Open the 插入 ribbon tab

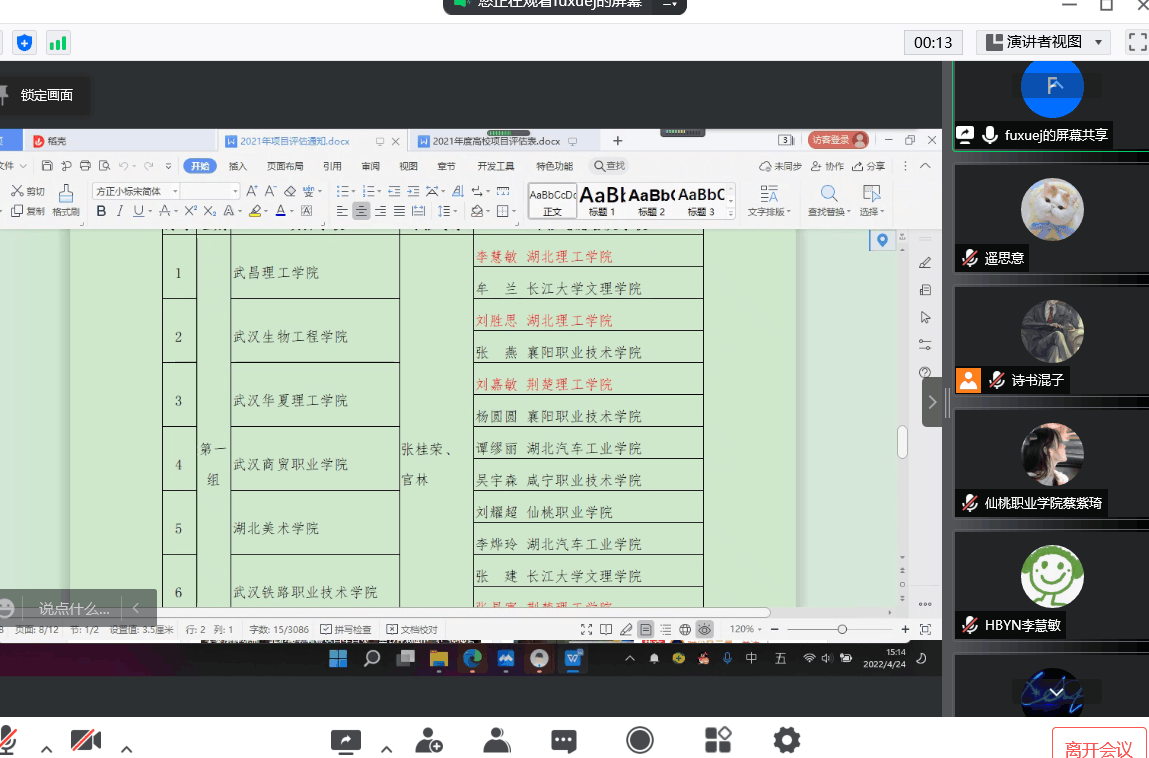pyautogui.click(x=238, y=166)
